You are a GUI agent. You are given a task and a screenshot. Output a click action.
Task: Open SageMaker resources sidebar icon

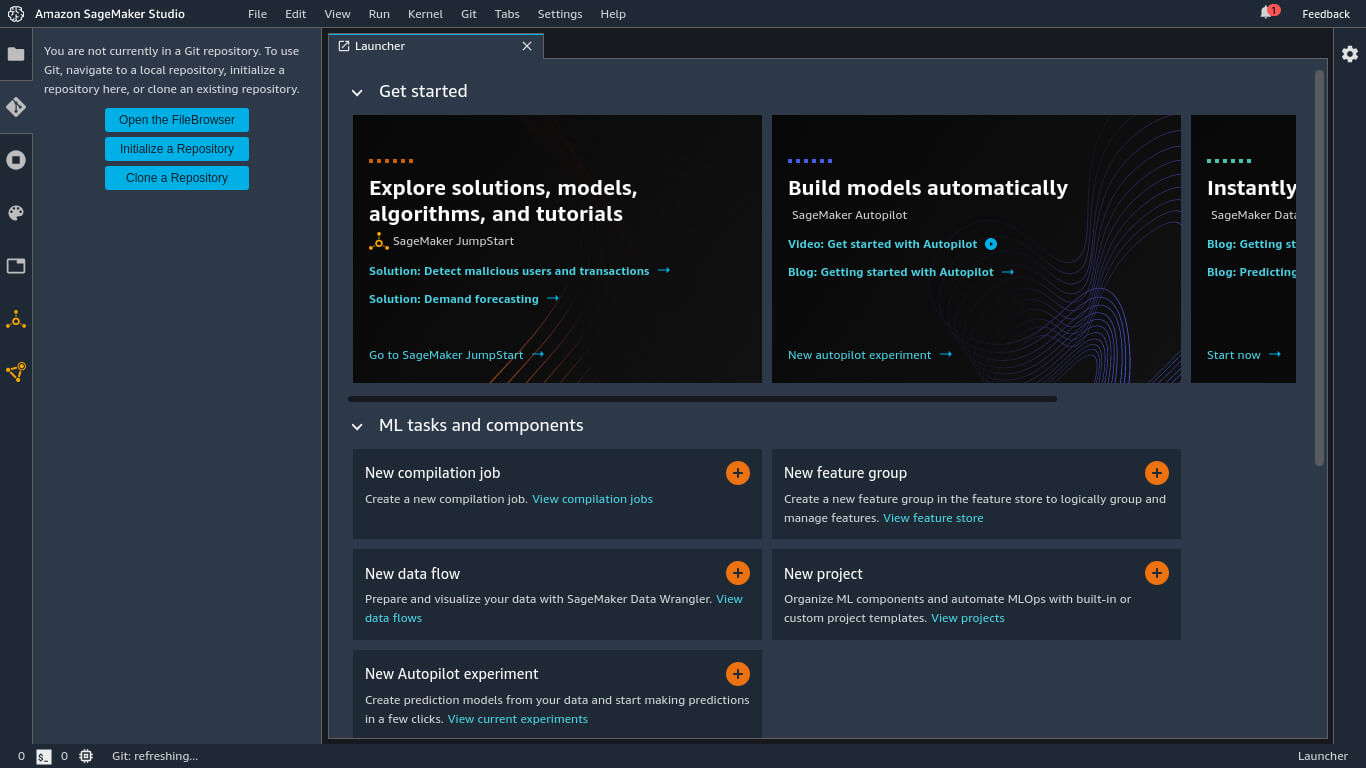16,372
